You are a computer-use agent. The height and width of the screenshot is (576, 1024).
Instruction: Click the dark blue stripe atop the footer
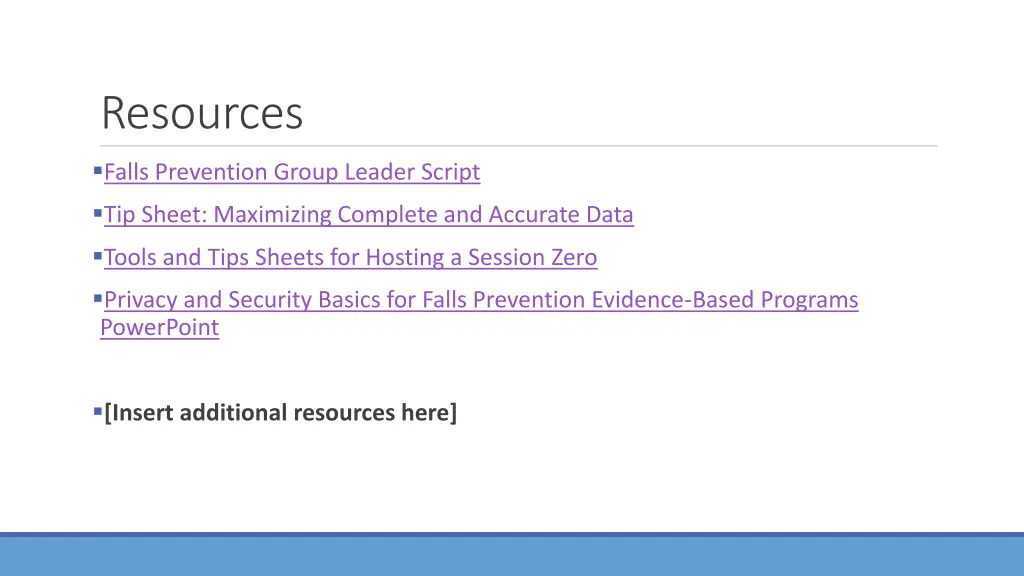pyautogui.click(x=512, y=535)
